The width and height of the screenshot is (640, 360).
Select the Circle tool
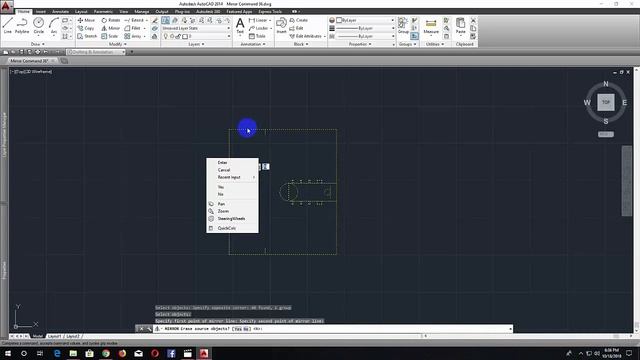coord(39,25)
